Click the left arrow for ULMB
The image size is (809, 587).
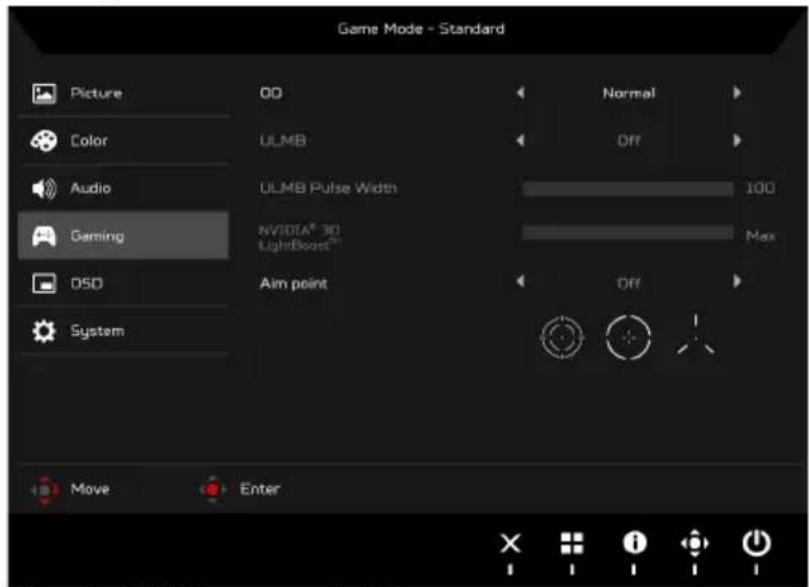point(521,140)
